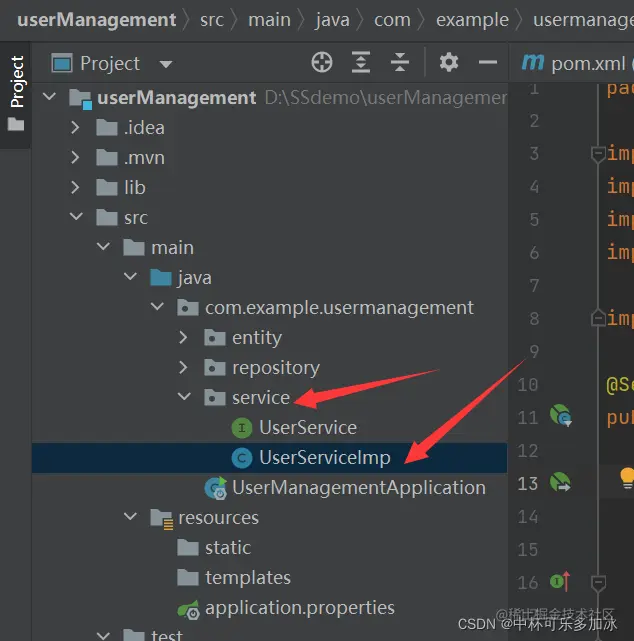Screen dimensions: 634x641
Task: Click the Expand All toolbar icon
Action: click(x=361, y=63)
